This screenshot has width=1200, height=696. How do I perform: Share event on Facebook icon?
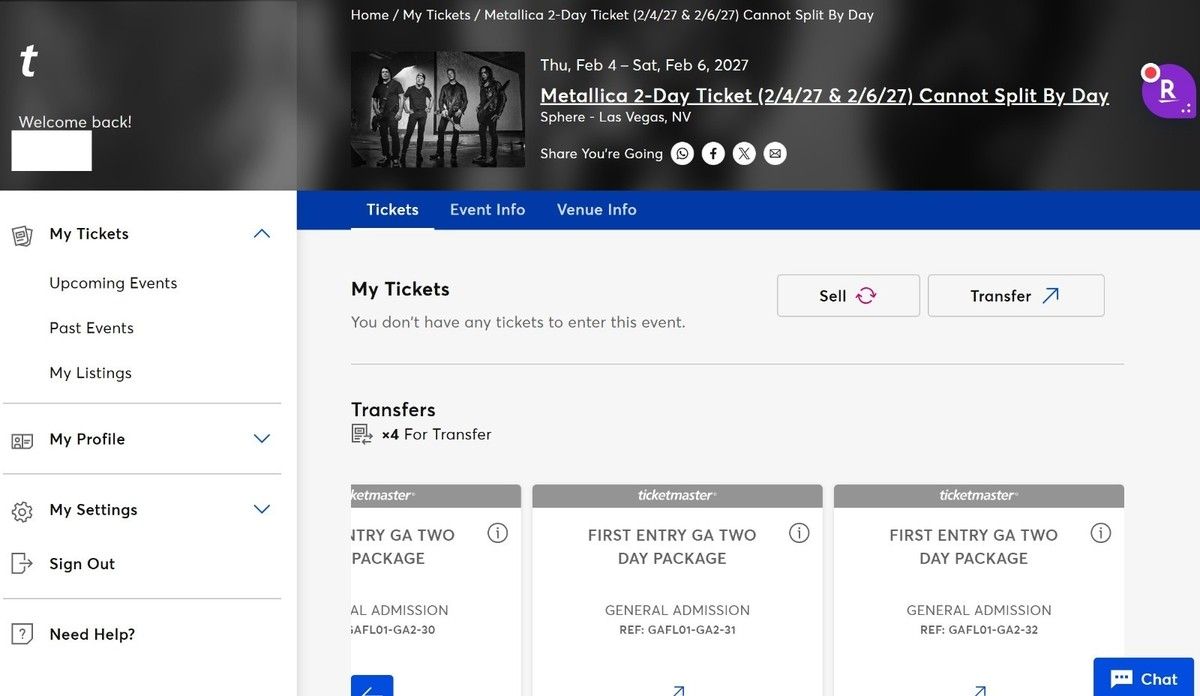(713, 154)
